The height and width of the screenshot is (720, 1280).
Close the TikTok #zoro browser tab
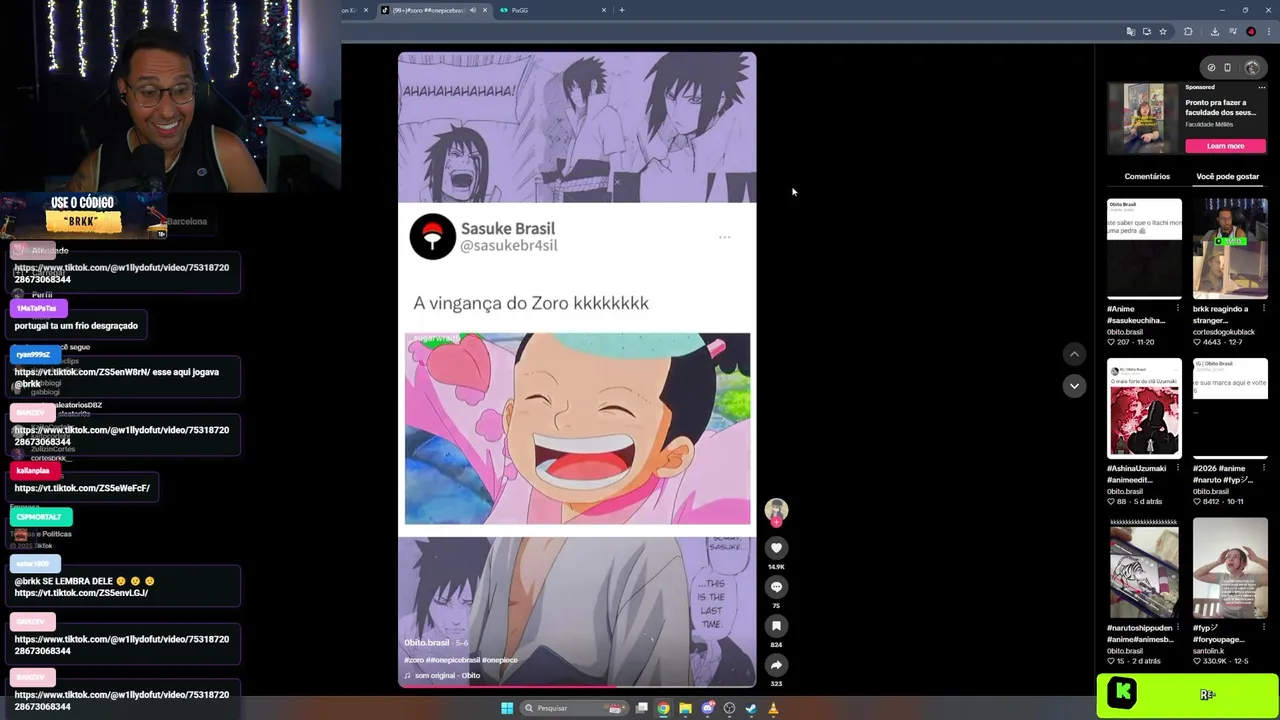[x=485, y=10]
